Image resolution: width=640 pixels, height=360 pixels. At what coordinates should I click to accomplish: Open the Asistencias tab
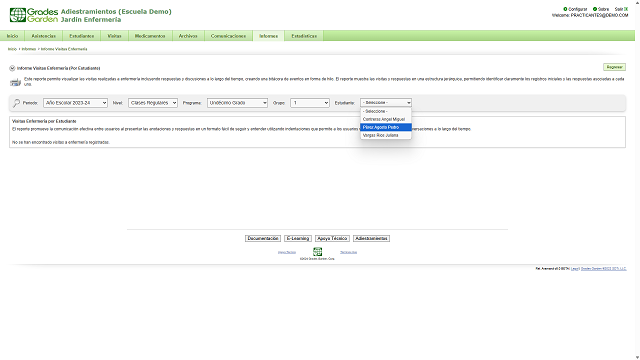(x=44, y=36)
